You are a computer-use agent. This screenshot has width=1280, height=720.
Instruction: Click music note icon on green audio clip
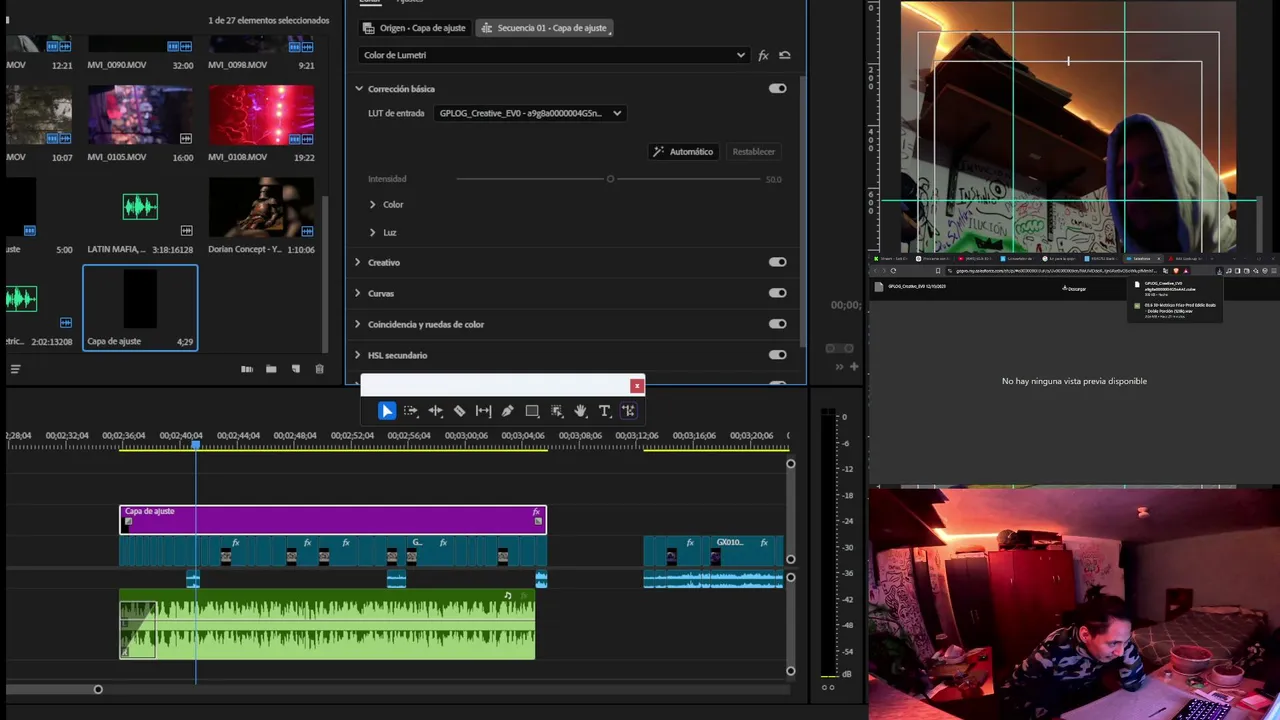[x=508, y=596]
